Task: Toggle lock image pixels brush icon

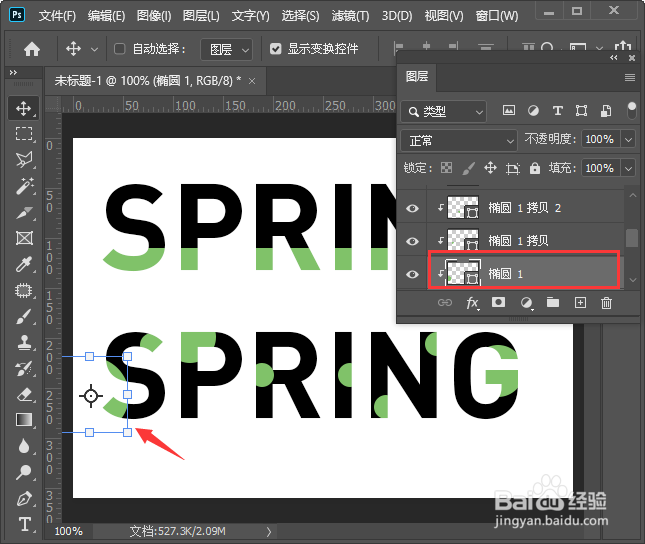Action: pyautogui.click(x=468, y=168)
